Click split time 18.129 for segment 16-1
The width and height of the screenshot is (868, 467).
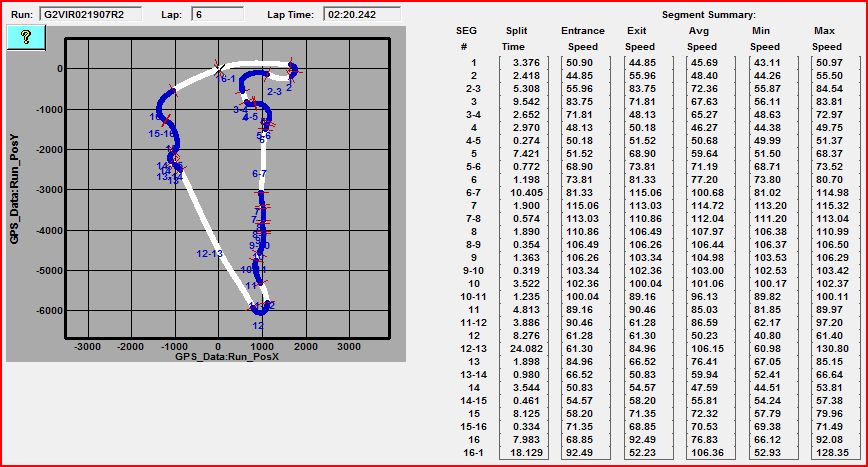click(526, 453)
